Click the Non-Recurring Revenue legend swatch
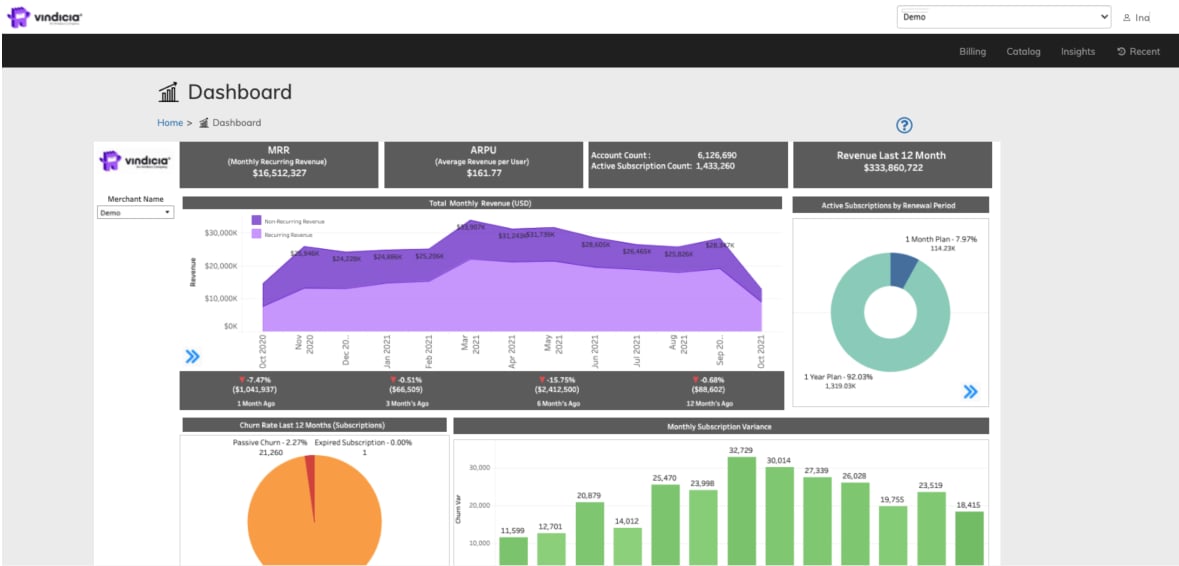The image size is (1179, 566). 256,221
